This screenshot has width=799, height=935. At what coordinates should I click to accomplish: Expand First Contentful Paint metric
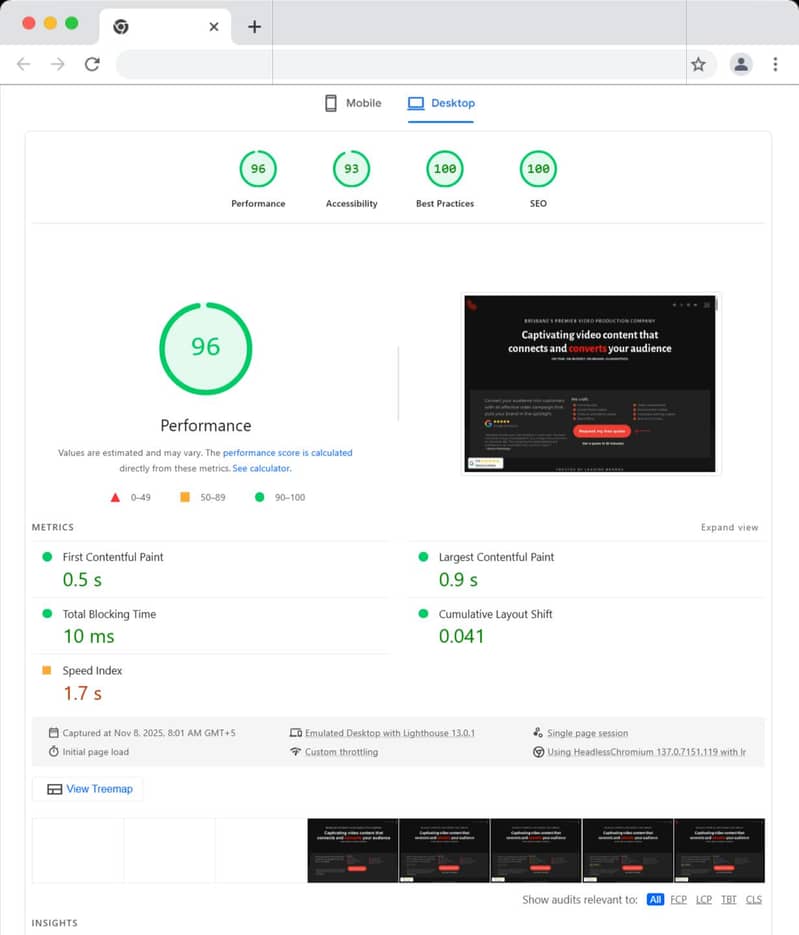[x=210, y=569]
